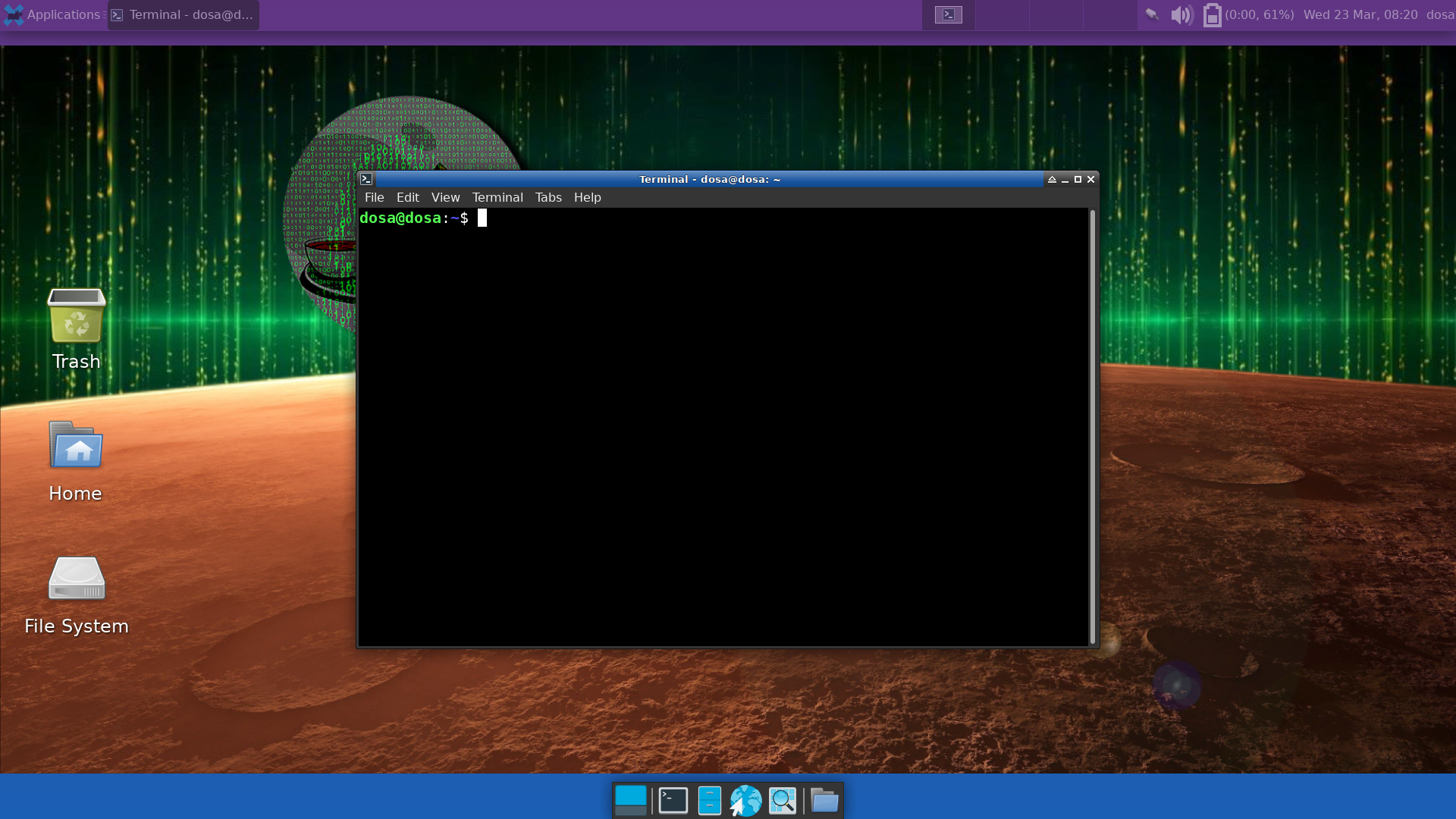Launch terminal emulator from the dock
1456x819 pixels.
(673, 800)
